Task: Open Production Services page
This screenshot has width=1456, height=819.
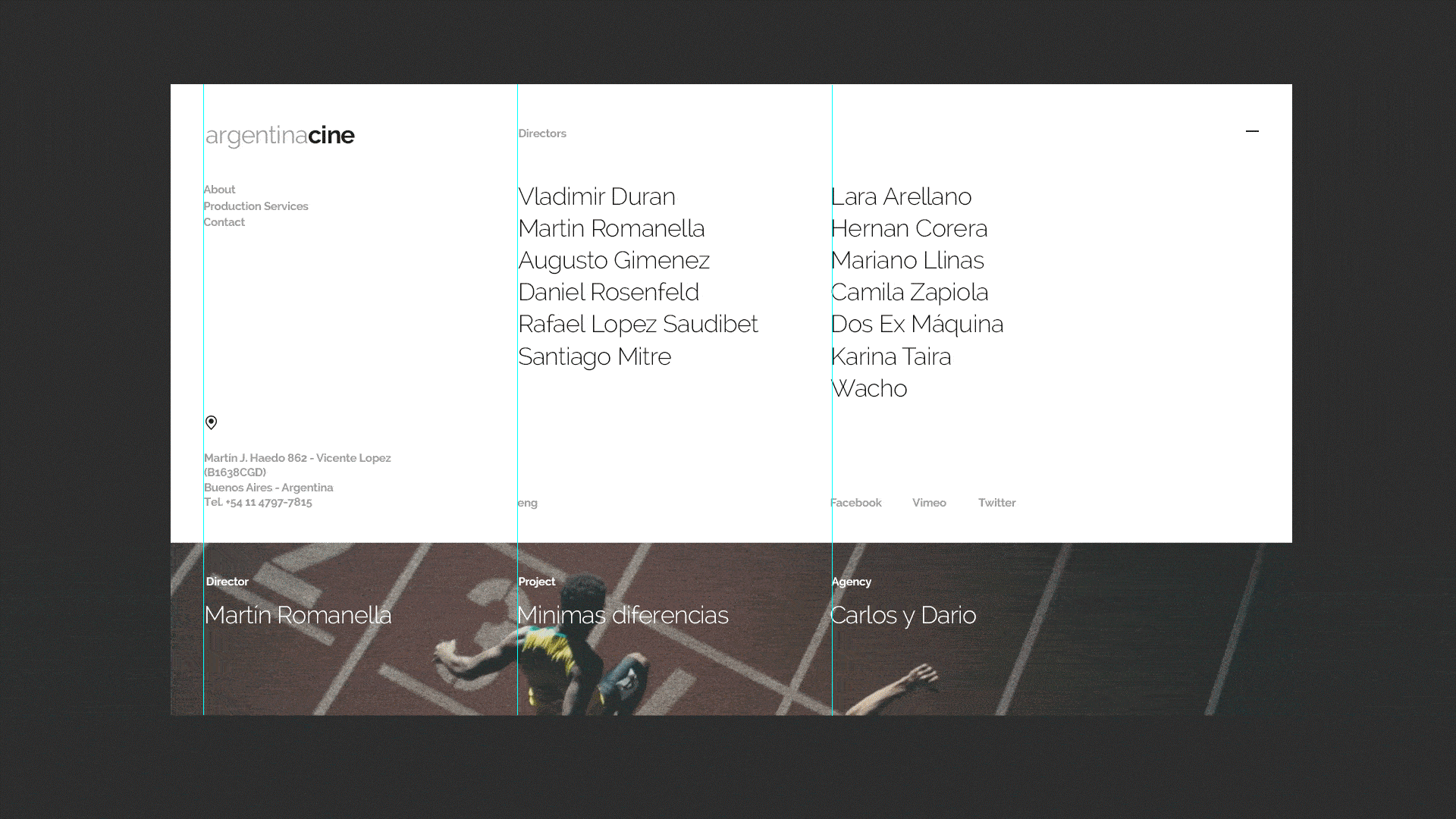Action: [x=256, y=206]
